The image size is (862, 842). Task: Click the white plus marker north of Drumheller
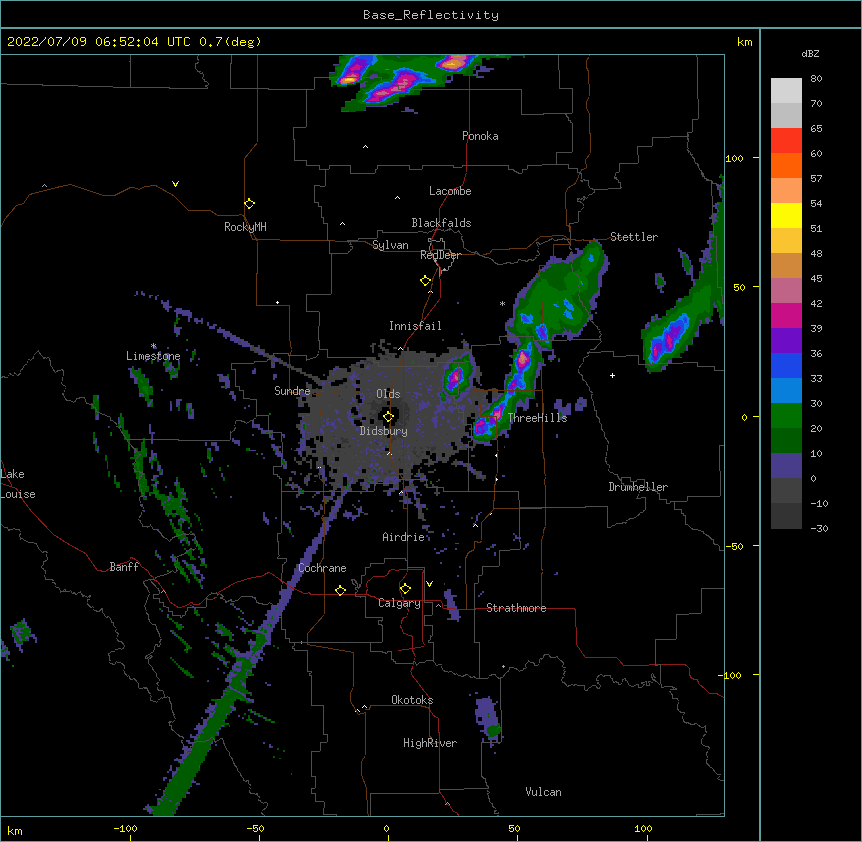coord(612,375)
